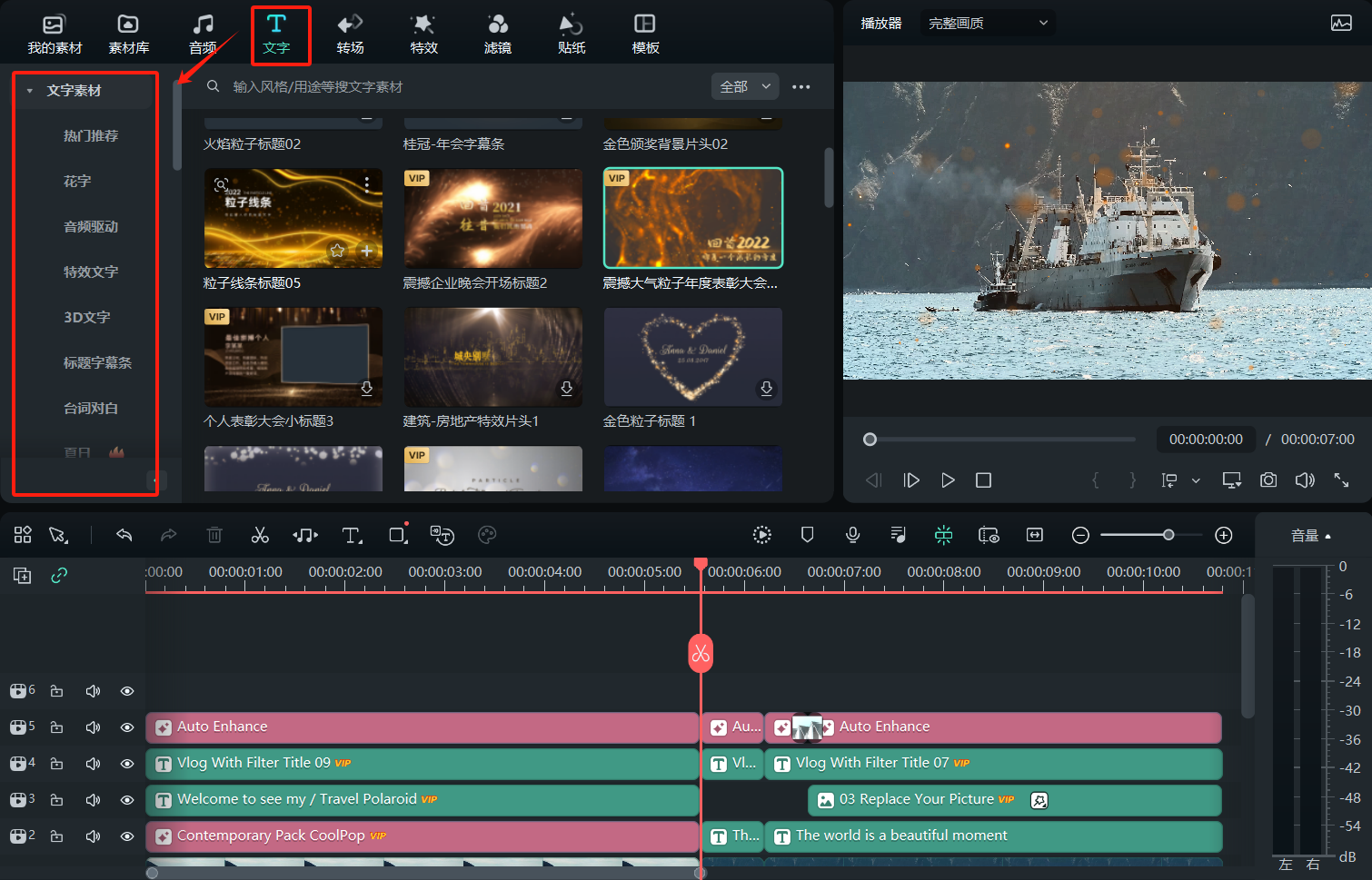Image resolution: width=1372 pixels, height=880 pixels.
Task: Select the 金色粒子标题 1 heart thumbnail
Action: tap(692, 356)
